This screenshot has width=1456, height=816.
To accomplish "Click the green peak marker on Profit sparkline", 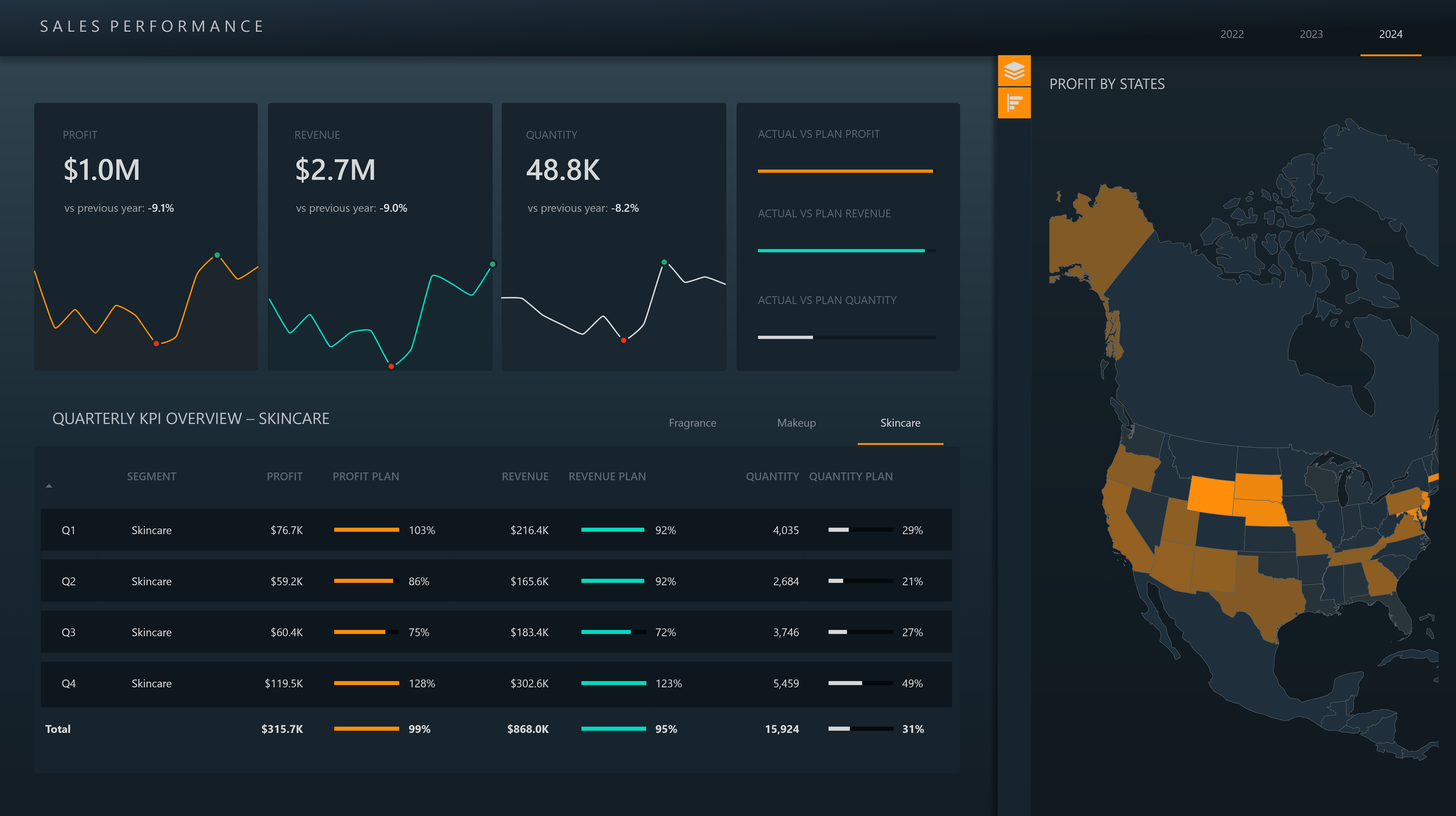I will point(217,255).
